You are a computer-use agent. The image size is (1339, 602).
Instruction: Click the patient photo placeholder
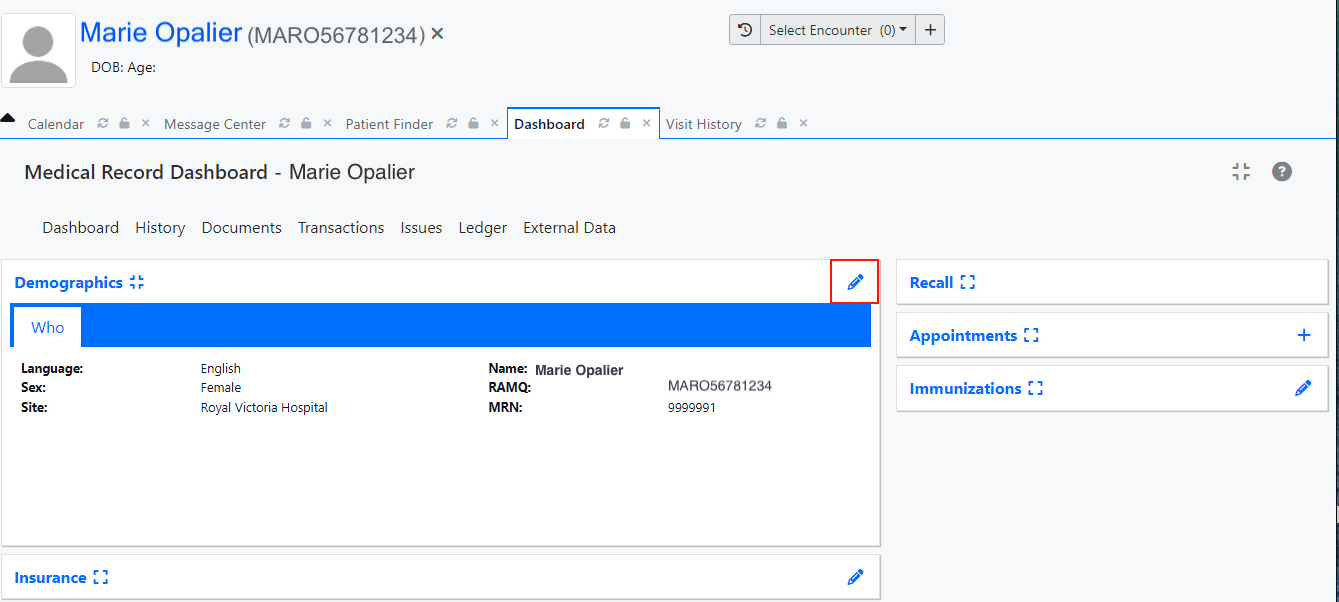[38, 50]
